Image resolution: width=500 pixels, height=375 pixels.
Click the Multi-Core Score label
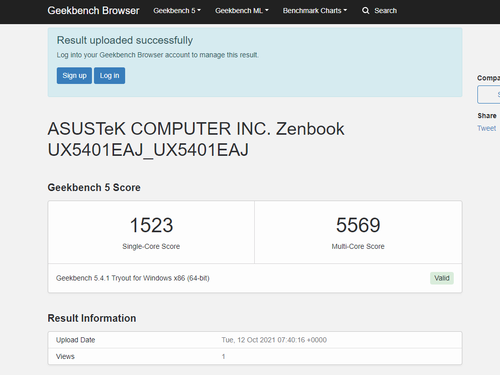[x=358, y=246]
